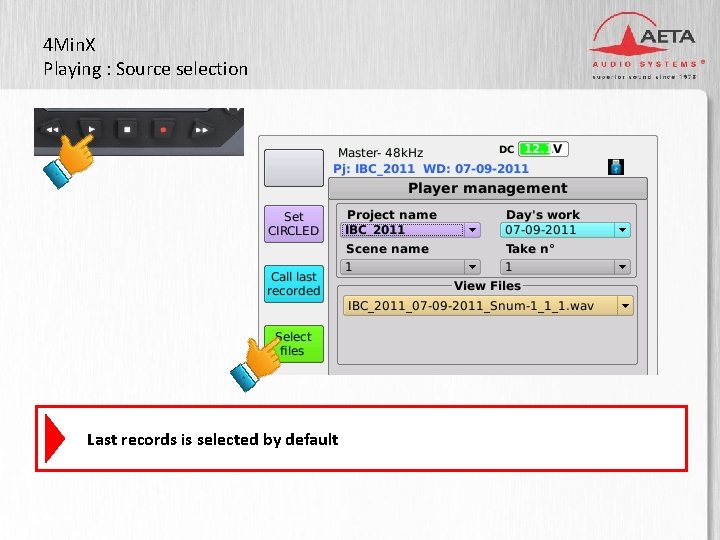Click the WD: 07-09-2011 status text
Viewport: 720px width, 540px height.
click(x=476, y=169)
